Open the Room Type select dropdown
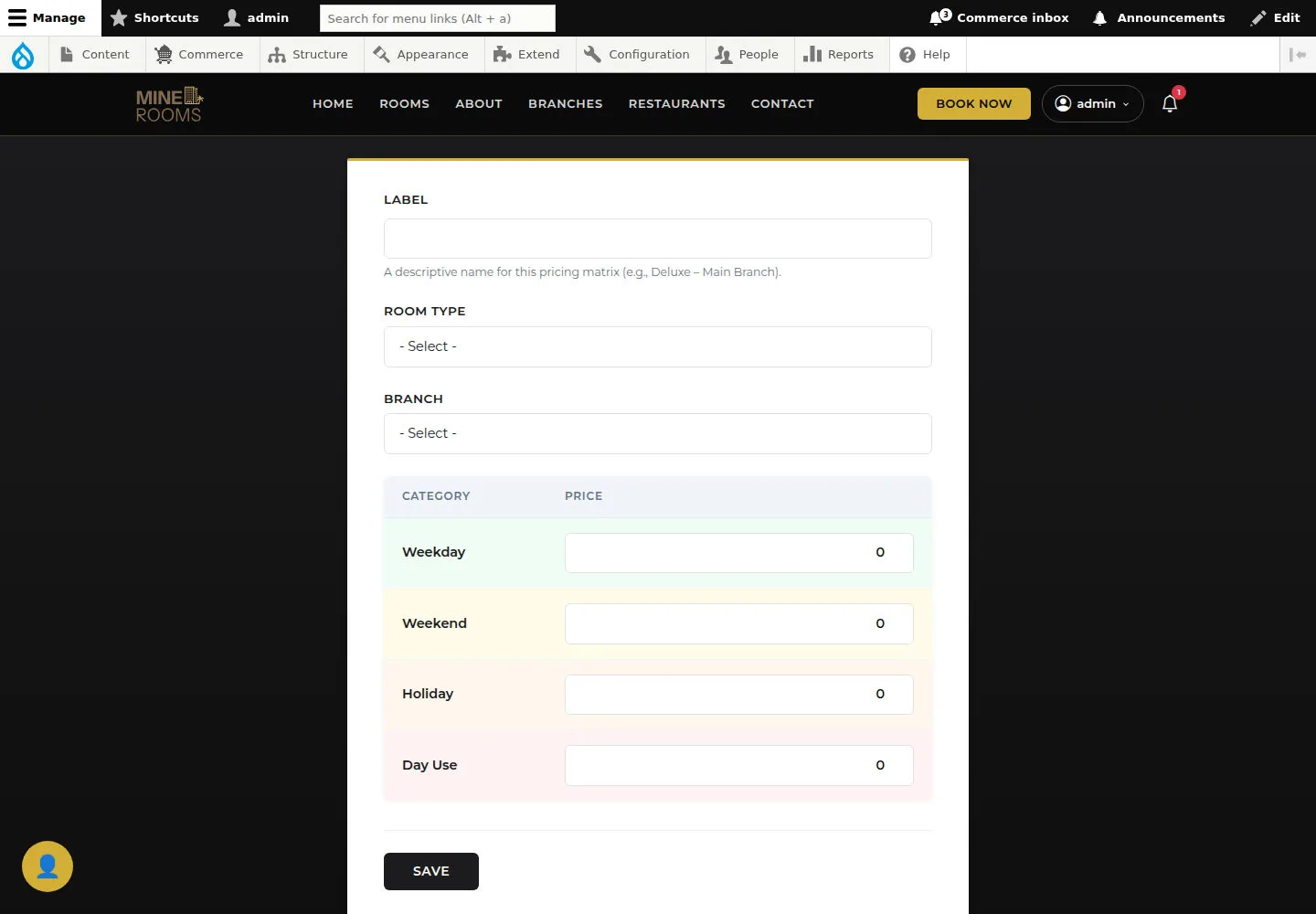Viewport: 1316px width, 914px height. (658, 346)
